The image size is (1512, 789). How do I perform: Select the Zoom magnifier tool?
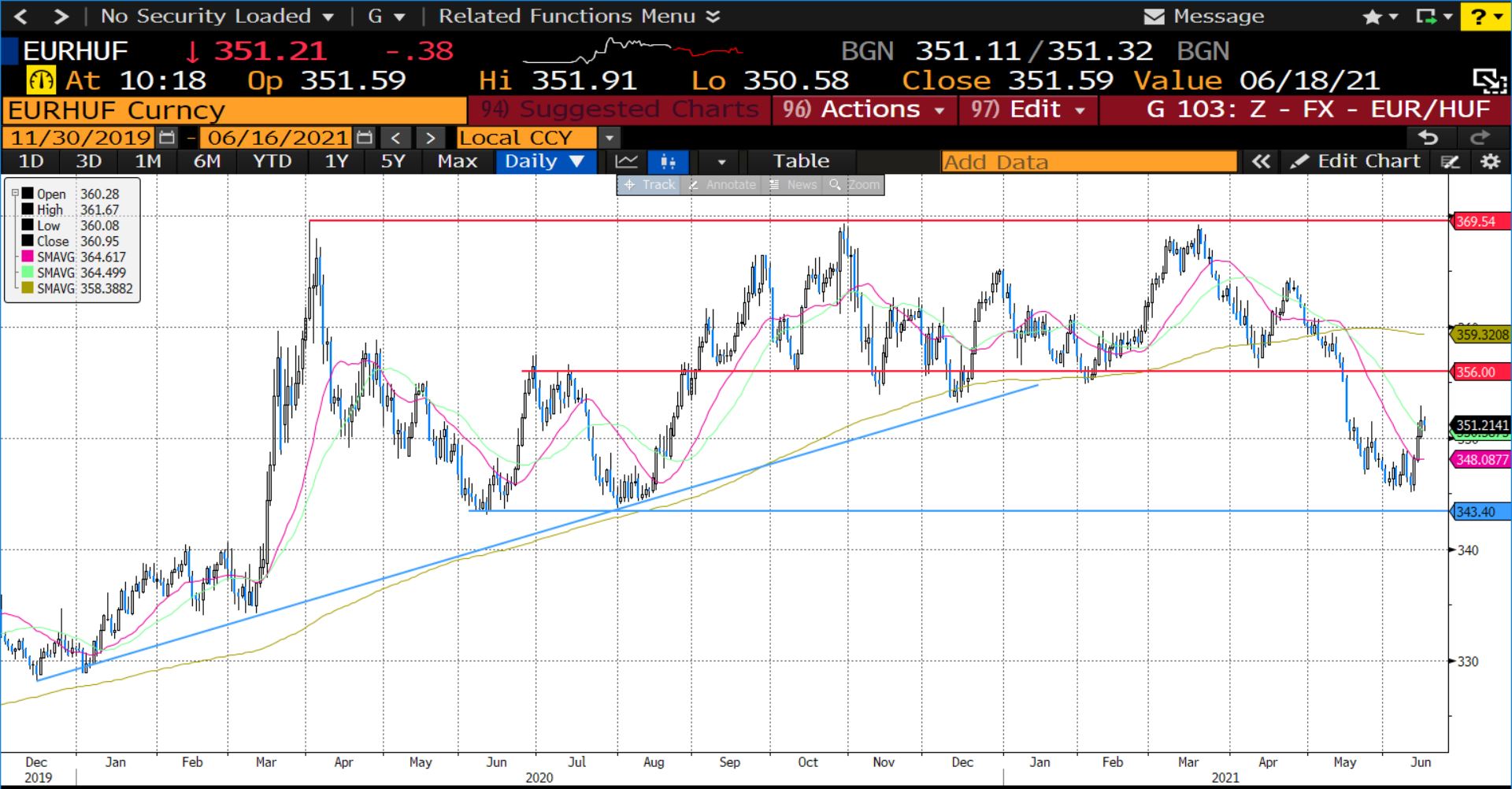pyautogui.click(x=854, y=185)
